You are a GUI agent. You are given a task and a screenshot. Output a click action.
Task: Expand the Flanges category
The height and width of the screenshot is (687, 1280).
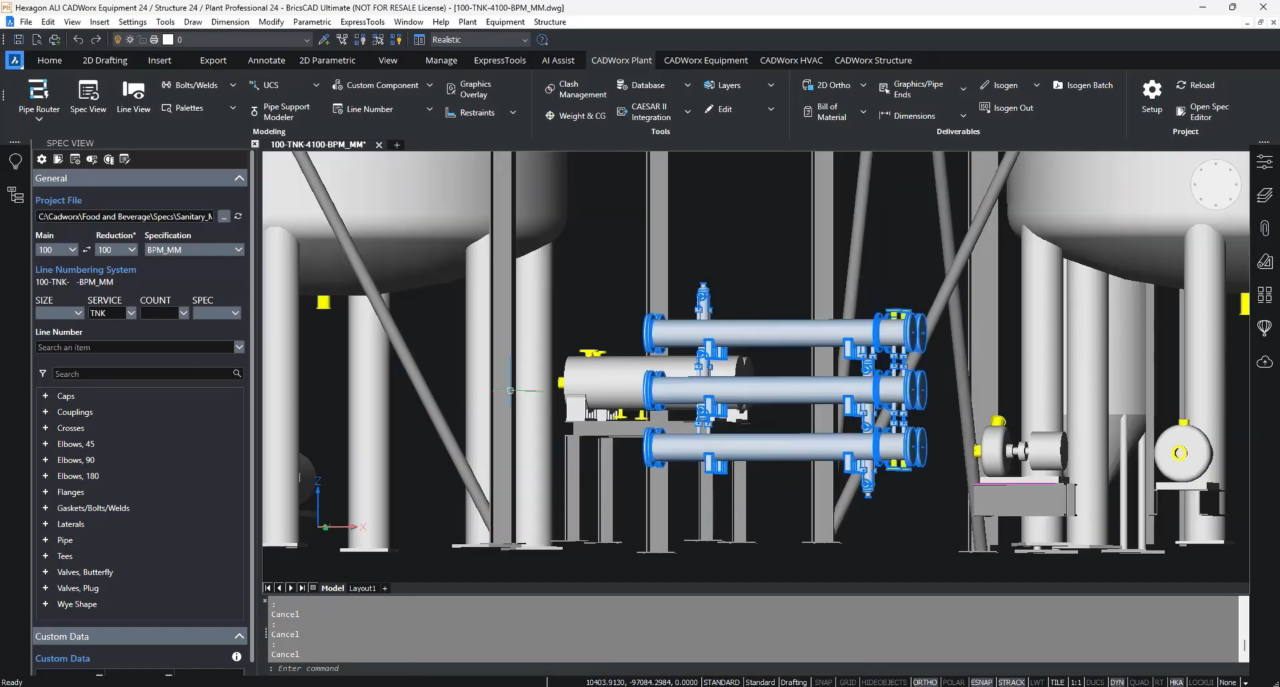tap(45, 492)
